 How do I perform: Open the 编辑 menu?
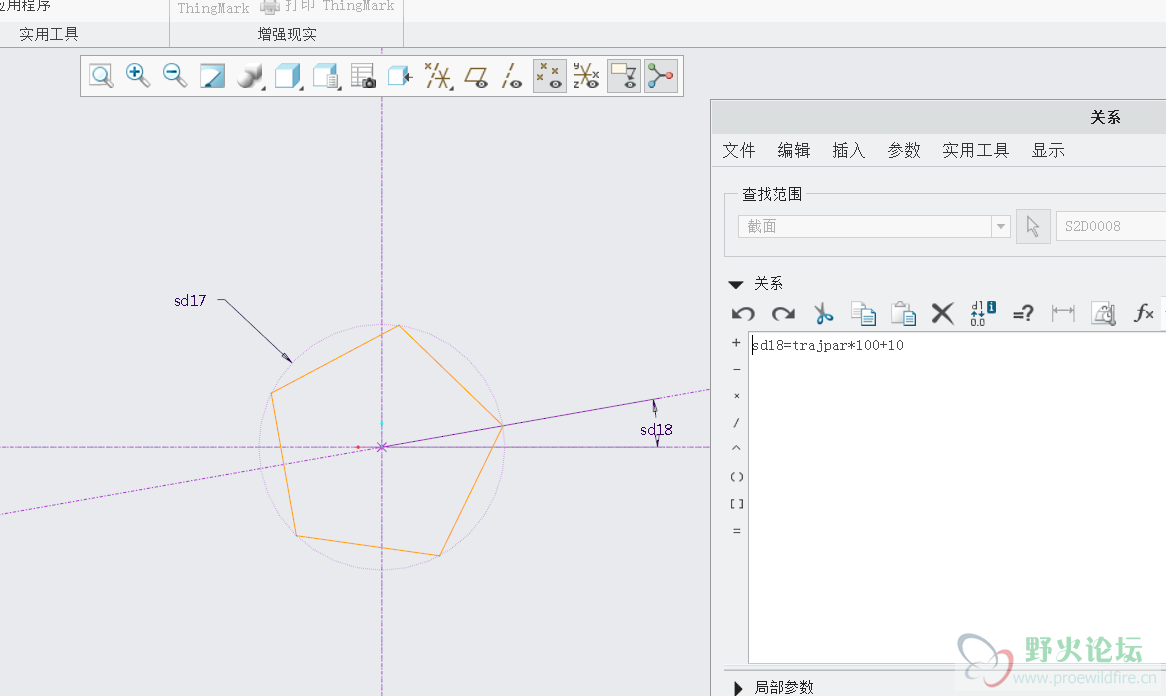click(793, 150)
